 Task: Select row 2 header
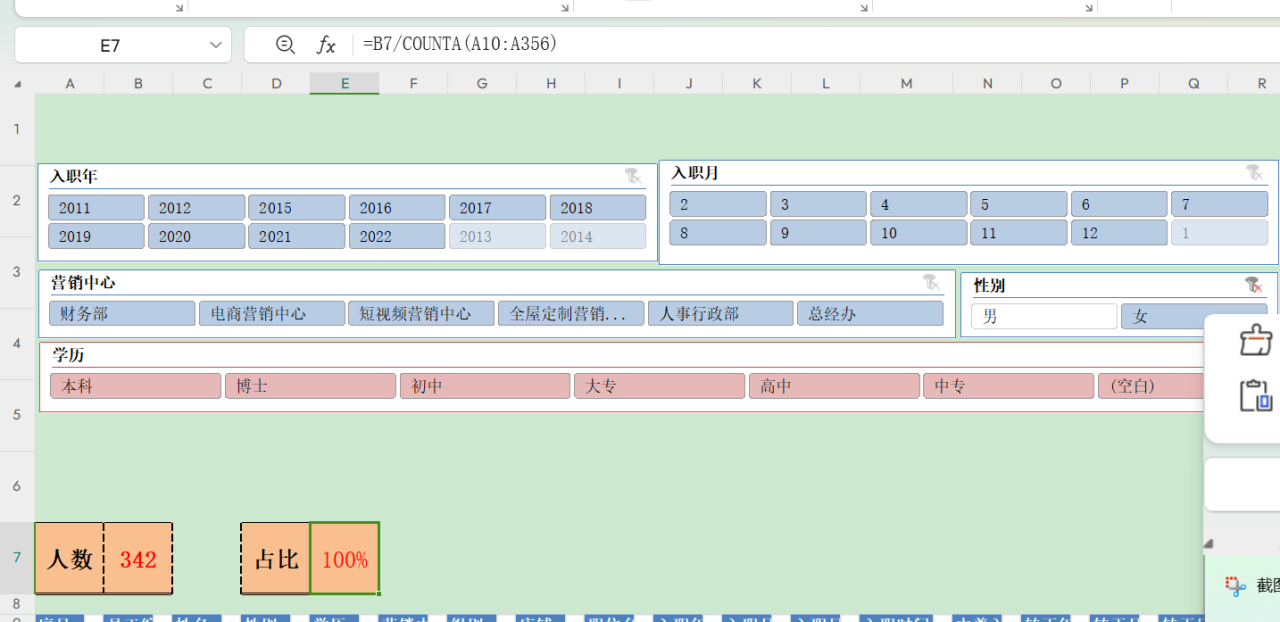(17, 201)
